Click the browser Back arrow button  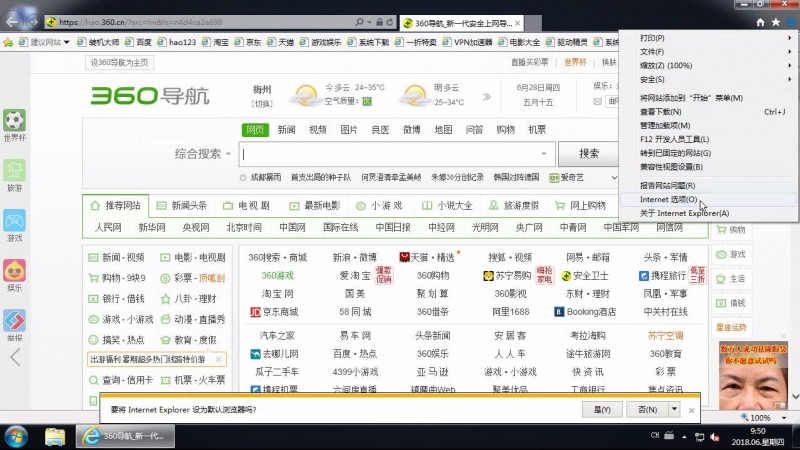(13, 21)
